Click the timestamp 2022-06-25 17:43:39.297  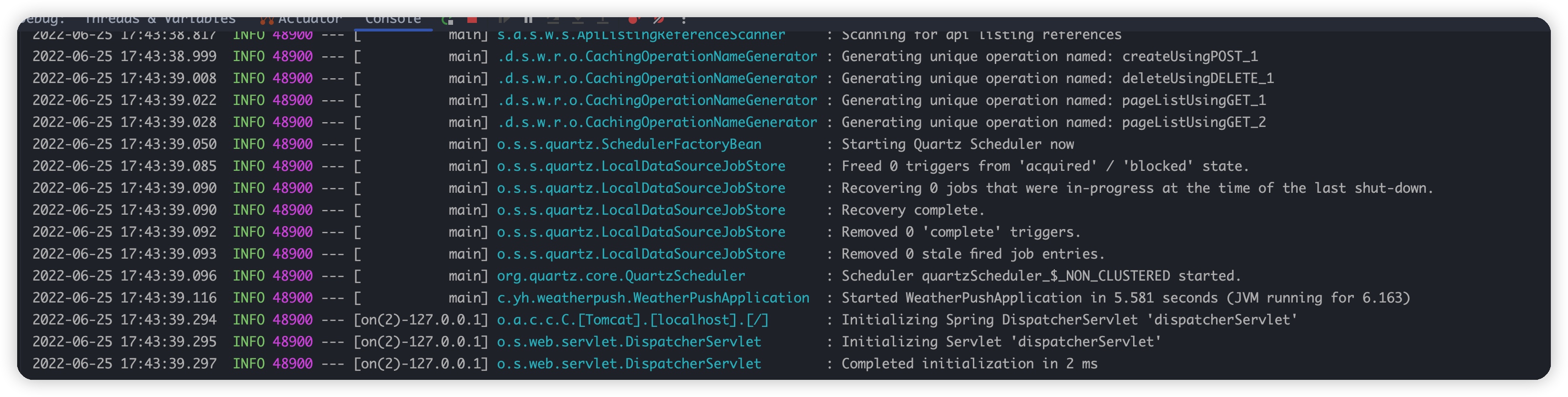click(124, 364)
